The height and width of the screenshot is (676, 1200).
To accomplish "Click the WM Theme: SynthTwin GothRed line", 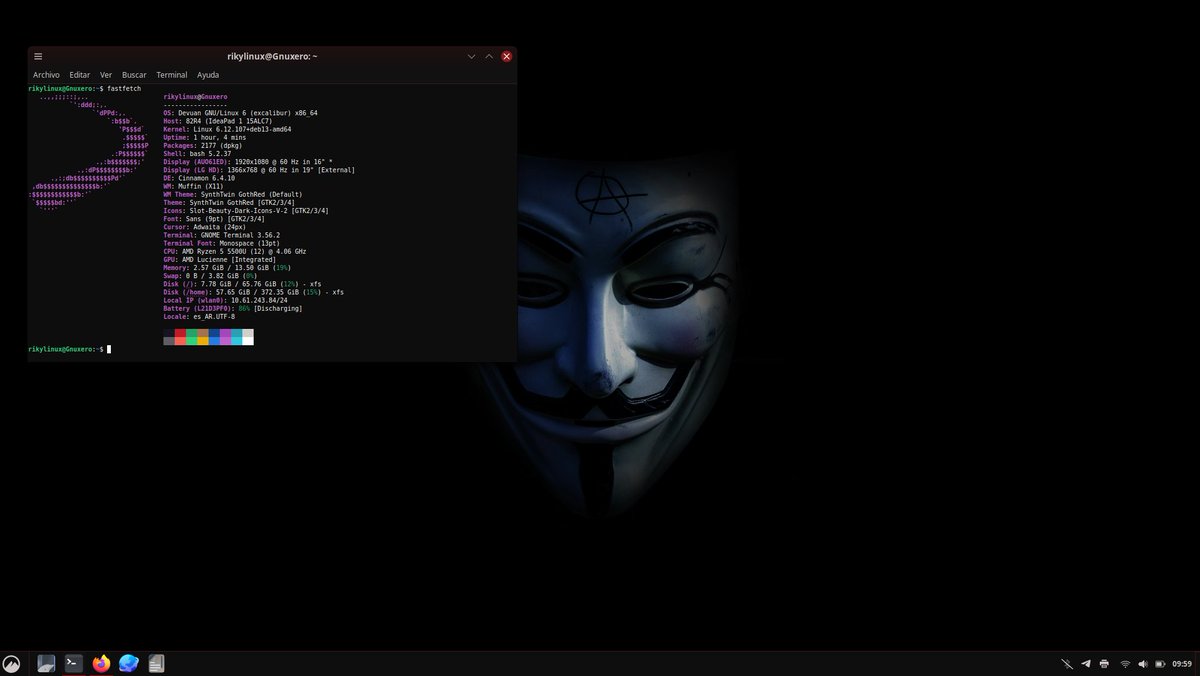I will point(232,194).
